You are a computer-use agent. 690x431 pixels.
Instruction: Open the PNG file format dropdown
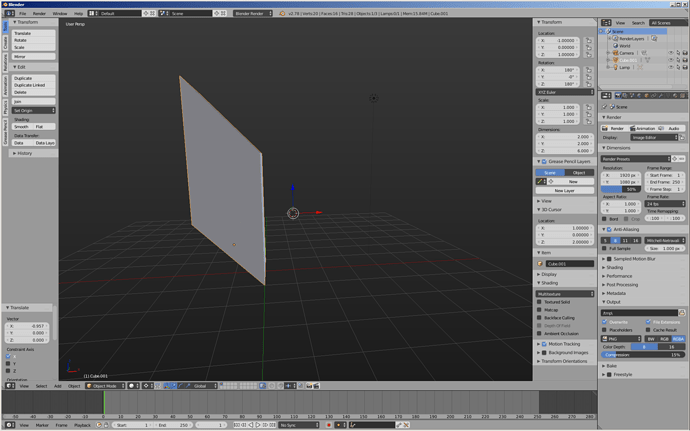621,339
